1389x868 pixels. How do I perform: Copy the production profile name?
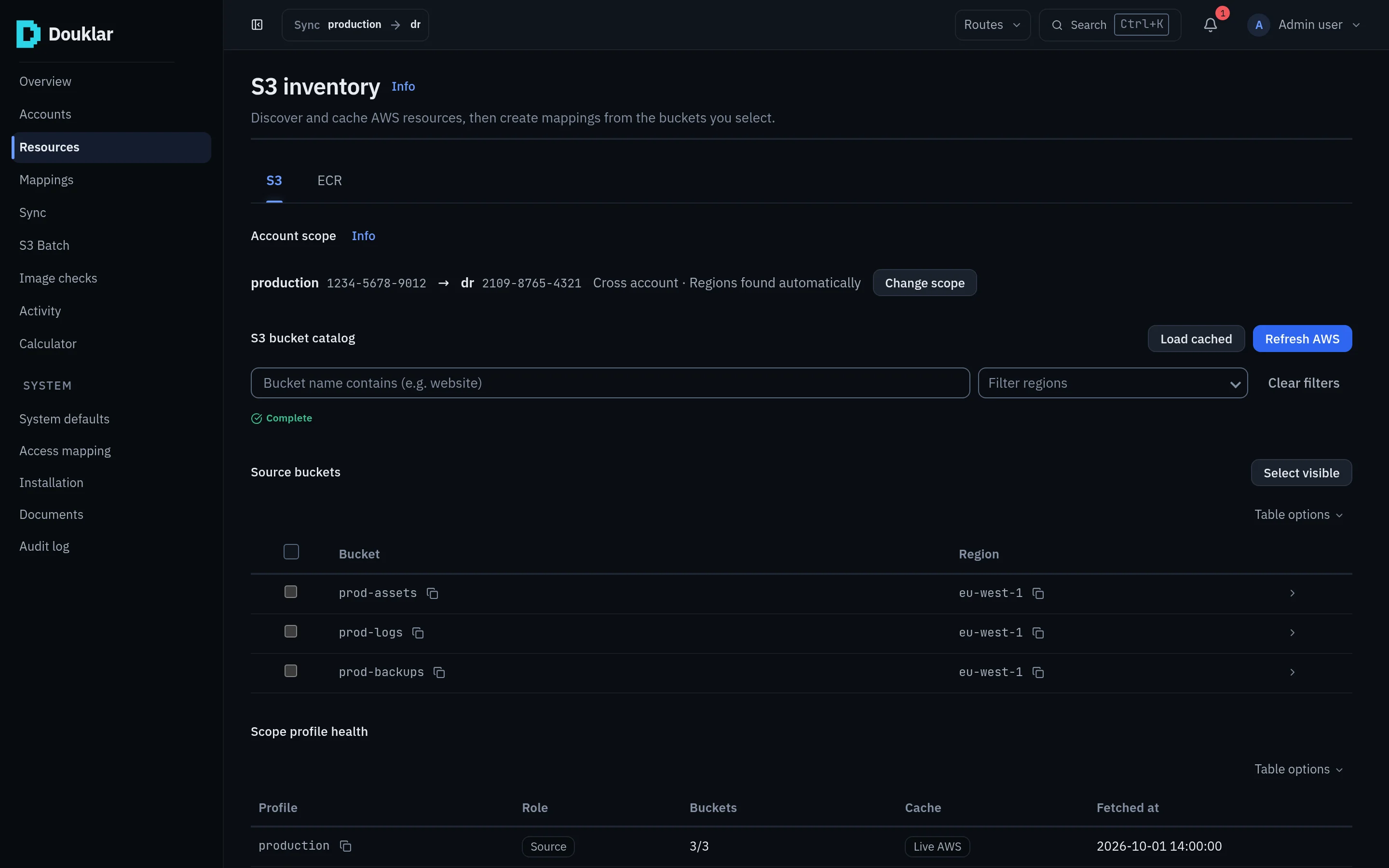click(x=345, y=846)
